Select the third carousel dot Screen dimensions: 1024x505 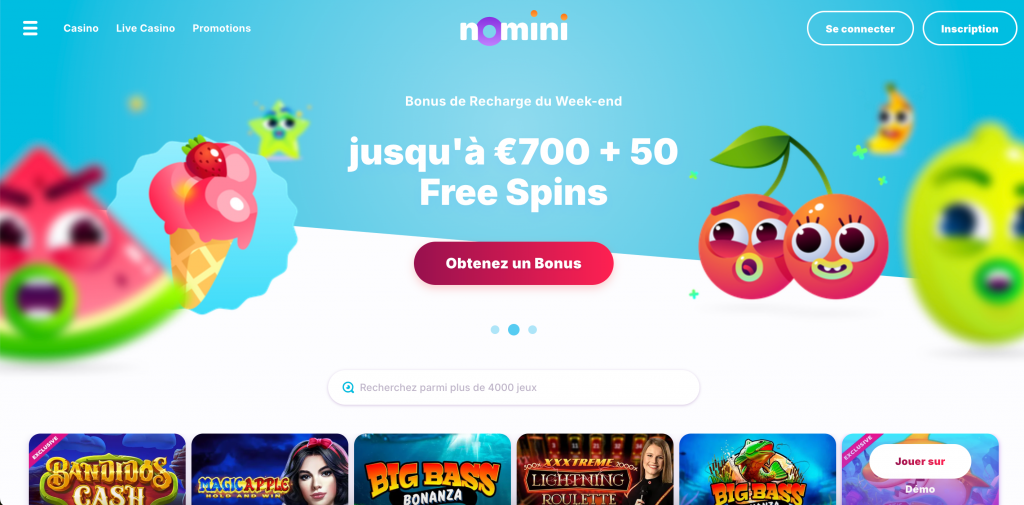pyautogui.click(x=533, y=330)
